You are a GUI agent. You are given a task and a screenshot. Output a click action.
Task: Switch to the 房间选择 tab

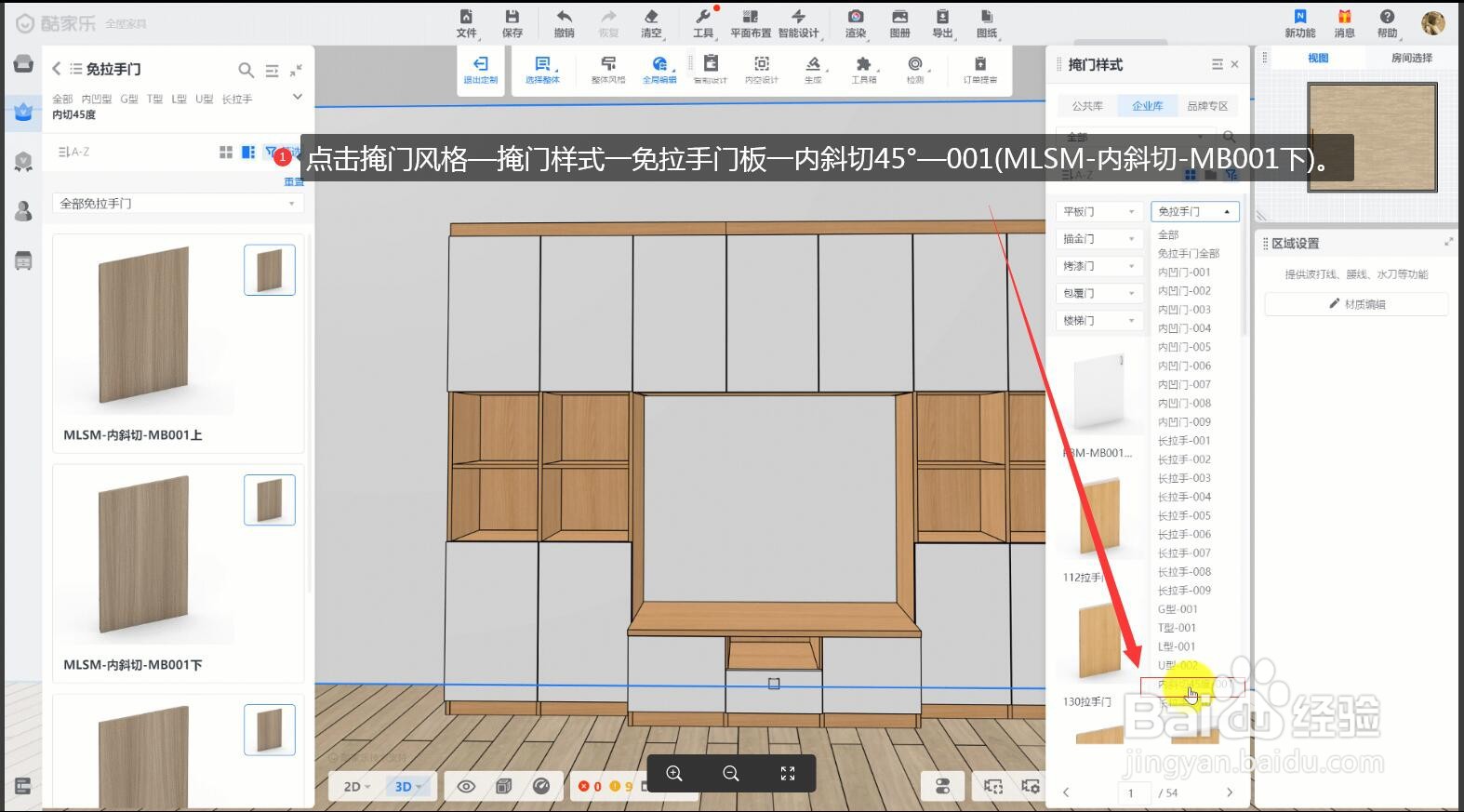pos(1411,58)
